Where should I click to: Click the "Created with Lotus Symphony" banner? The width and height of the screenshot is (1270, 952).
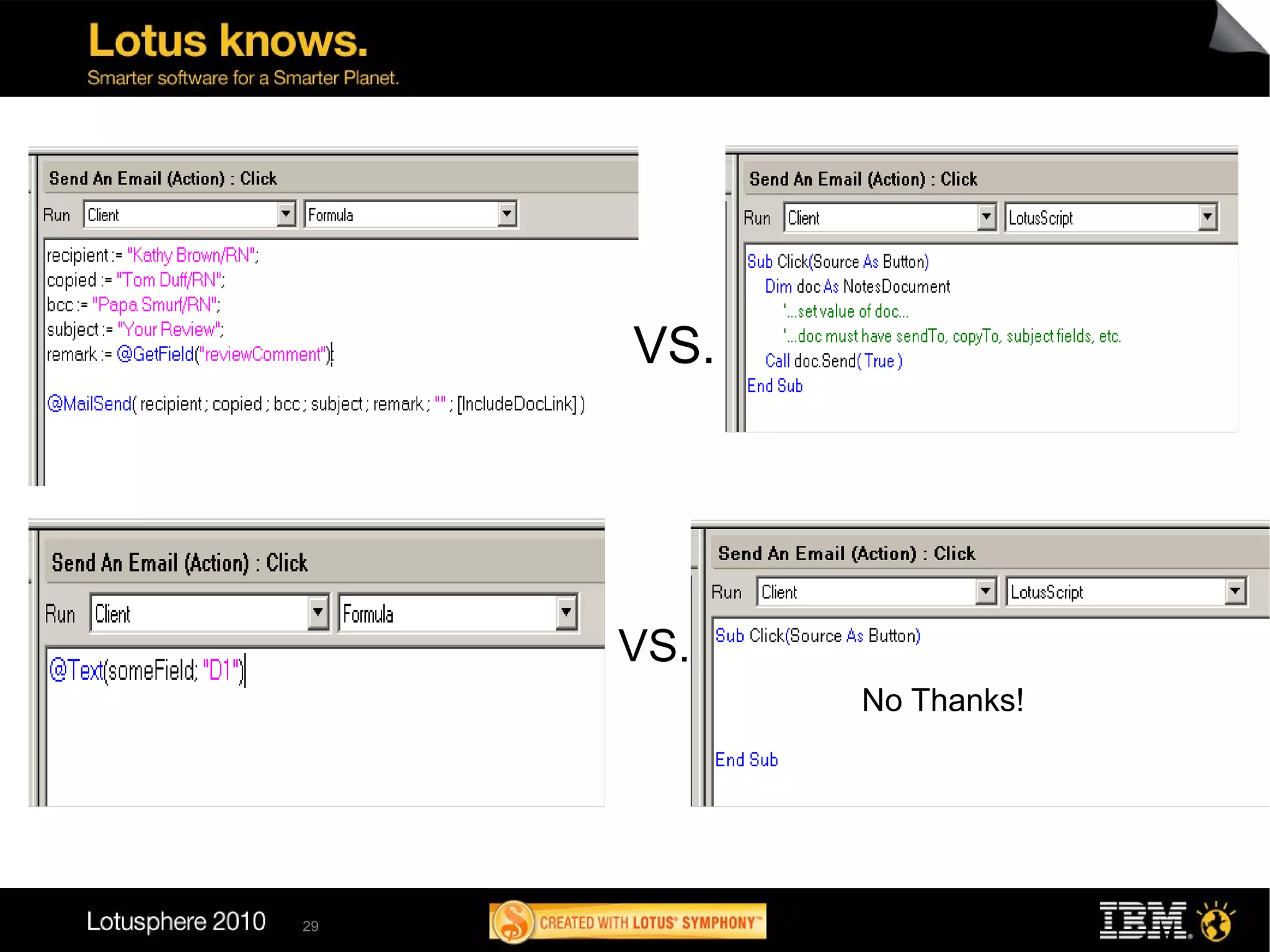coord(628,922)
